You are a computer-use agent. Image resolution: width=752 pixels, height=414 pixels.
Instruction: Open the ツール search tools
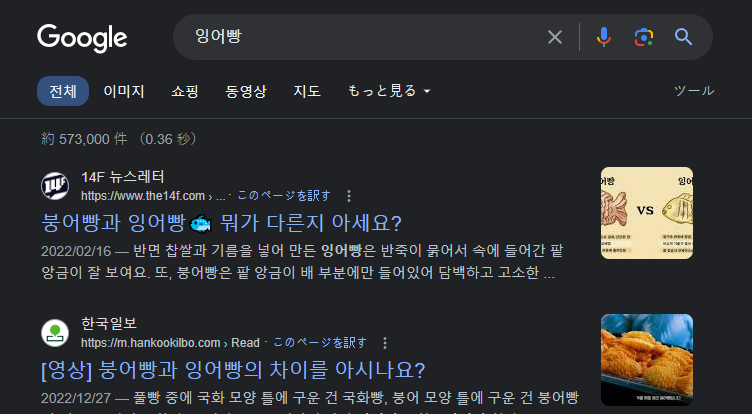click(x=694, y=91)
